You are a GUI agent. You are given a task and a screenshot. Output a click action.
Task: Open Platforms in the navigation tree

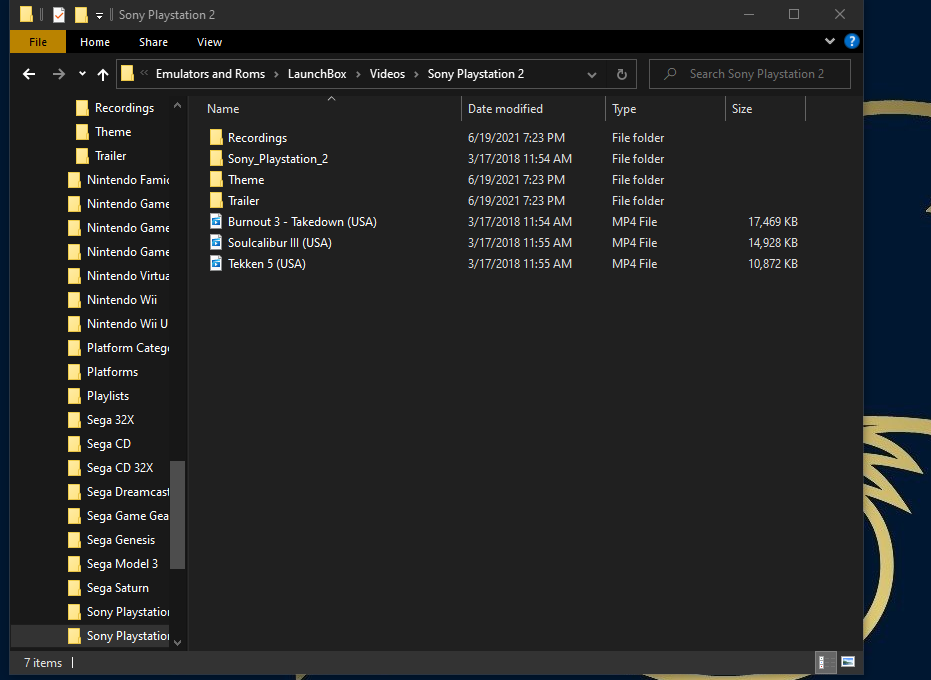pos(112,372)
